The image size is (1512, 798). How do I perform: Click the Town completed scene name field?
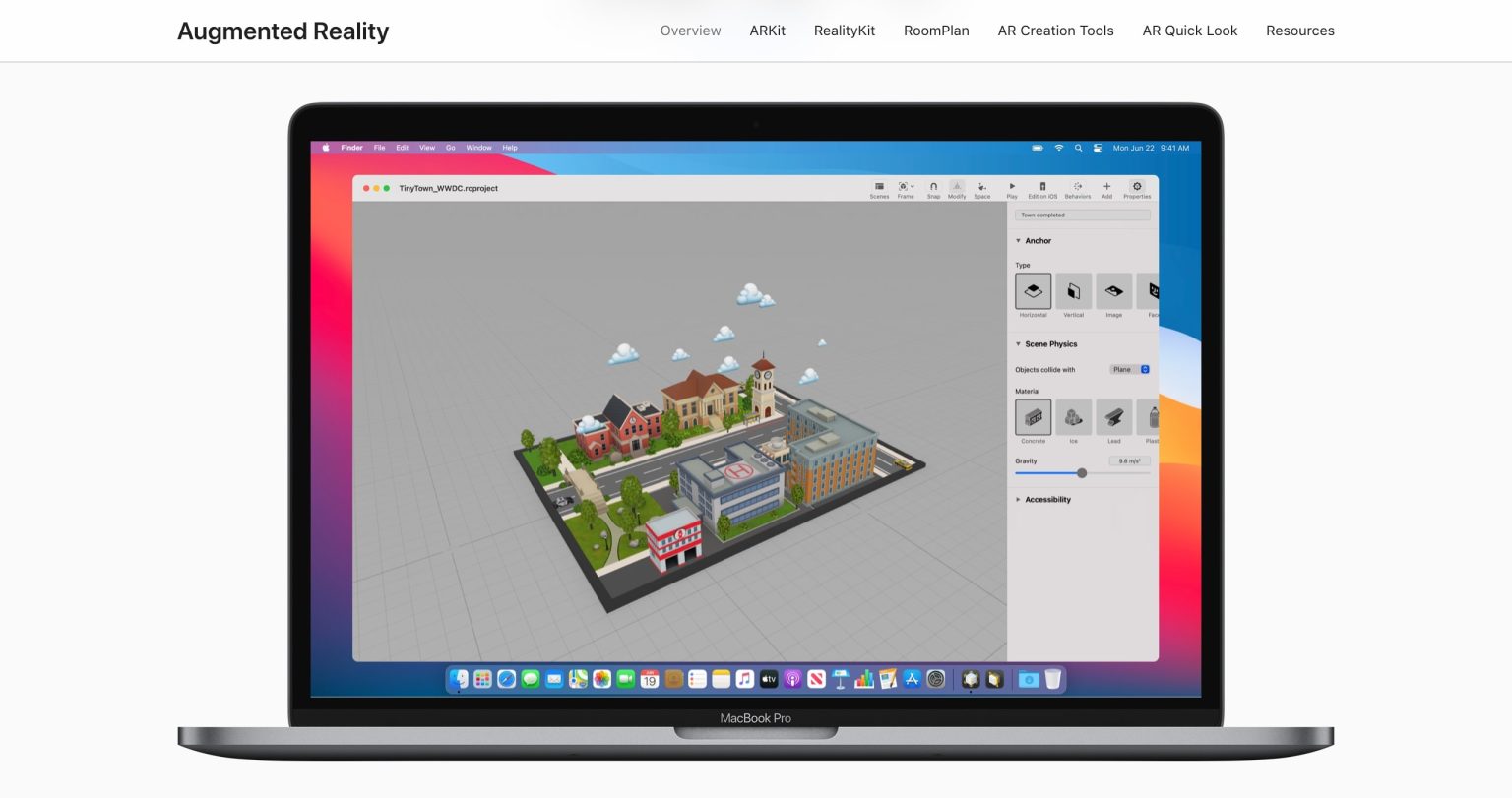tap(1081, 215)
